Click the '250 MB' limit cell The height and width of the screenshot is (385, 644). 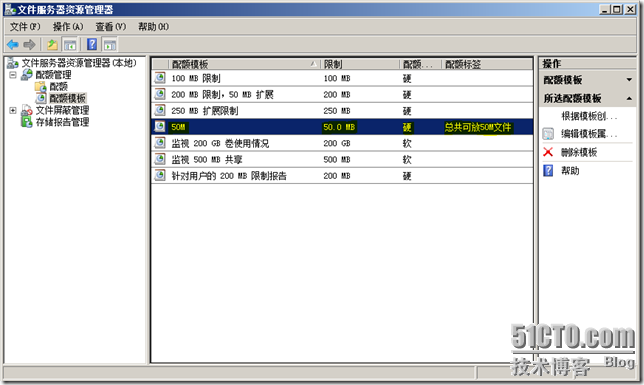337,111
